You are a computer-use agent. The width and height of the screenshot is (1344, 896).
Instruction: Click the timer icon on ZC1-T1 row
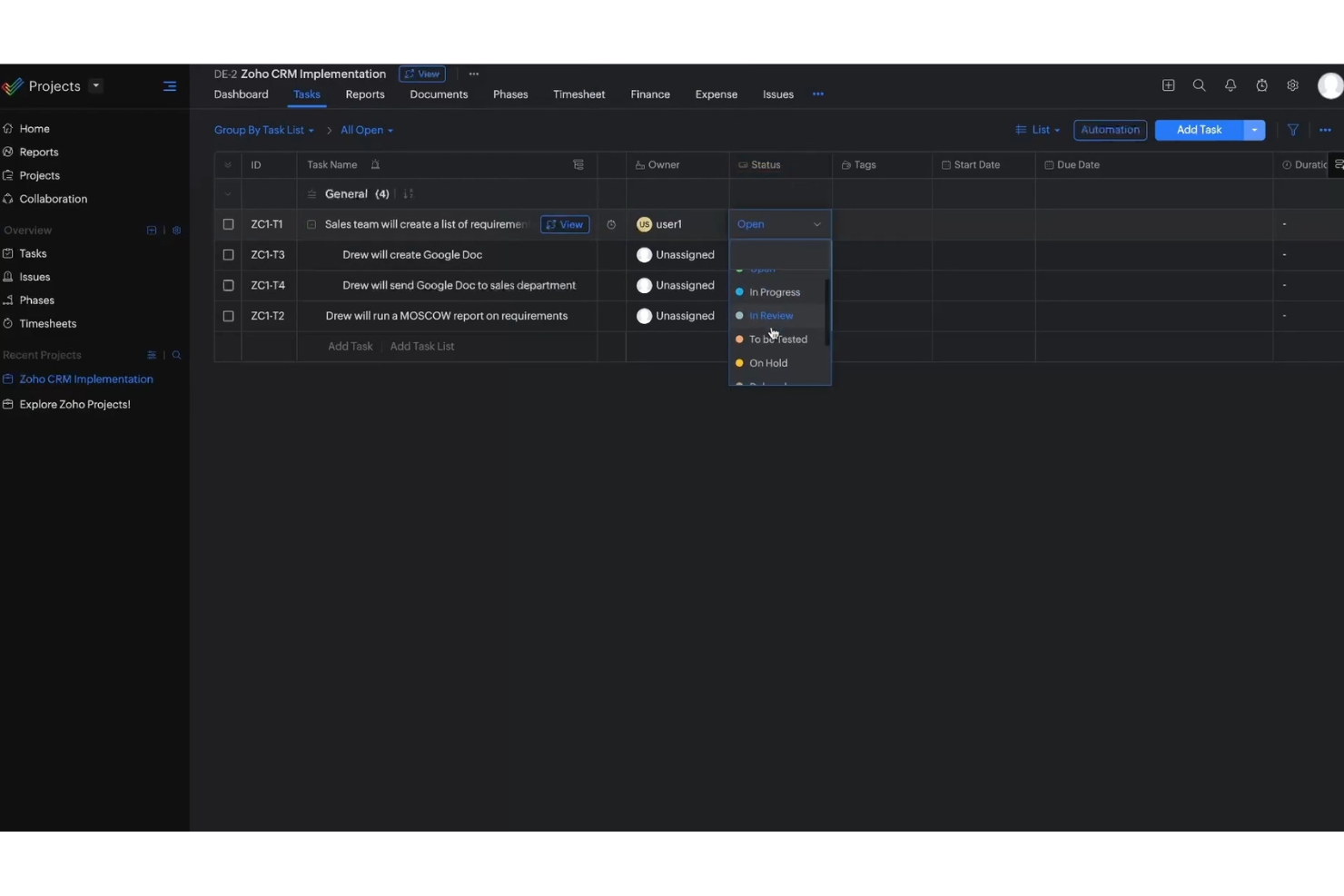(611, 224)
